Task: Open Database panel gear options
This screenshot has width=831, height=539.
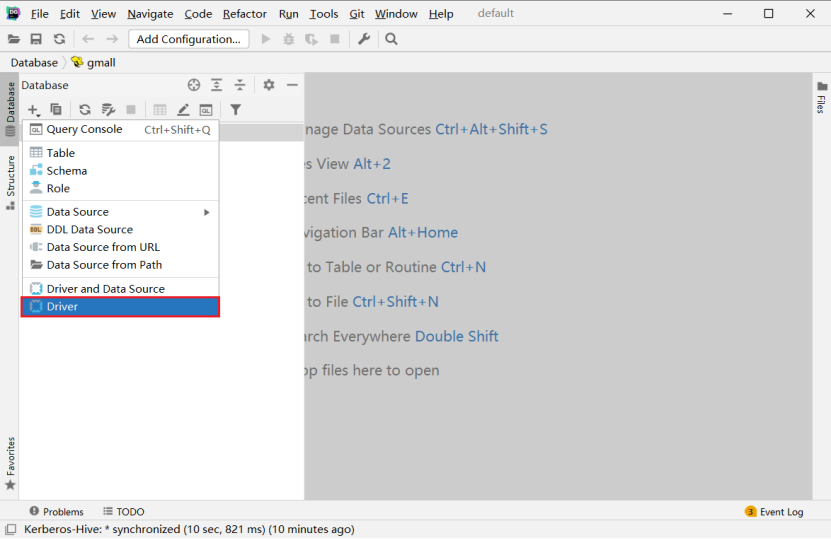Action: coord(269,85)
